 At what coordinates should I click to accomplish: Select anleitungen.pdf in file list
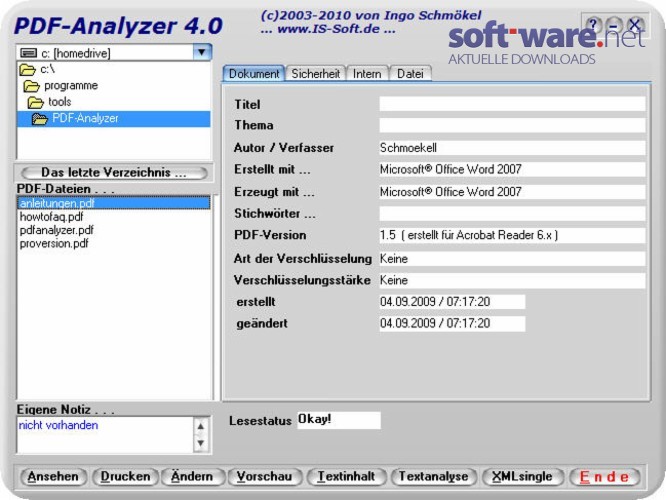point(114,203)
